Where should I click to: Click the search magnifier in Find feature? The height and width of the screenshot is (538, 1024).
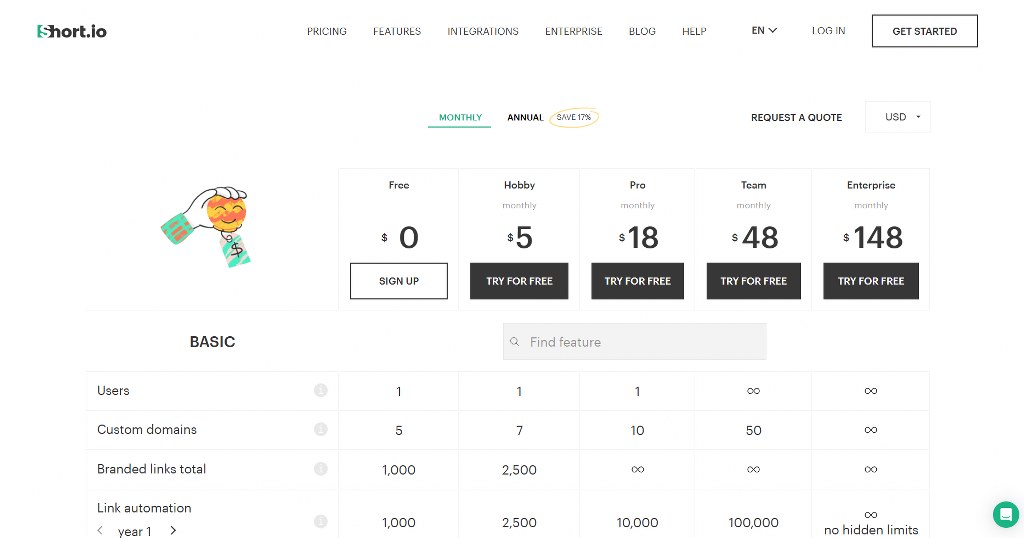[x=515, y=341]
